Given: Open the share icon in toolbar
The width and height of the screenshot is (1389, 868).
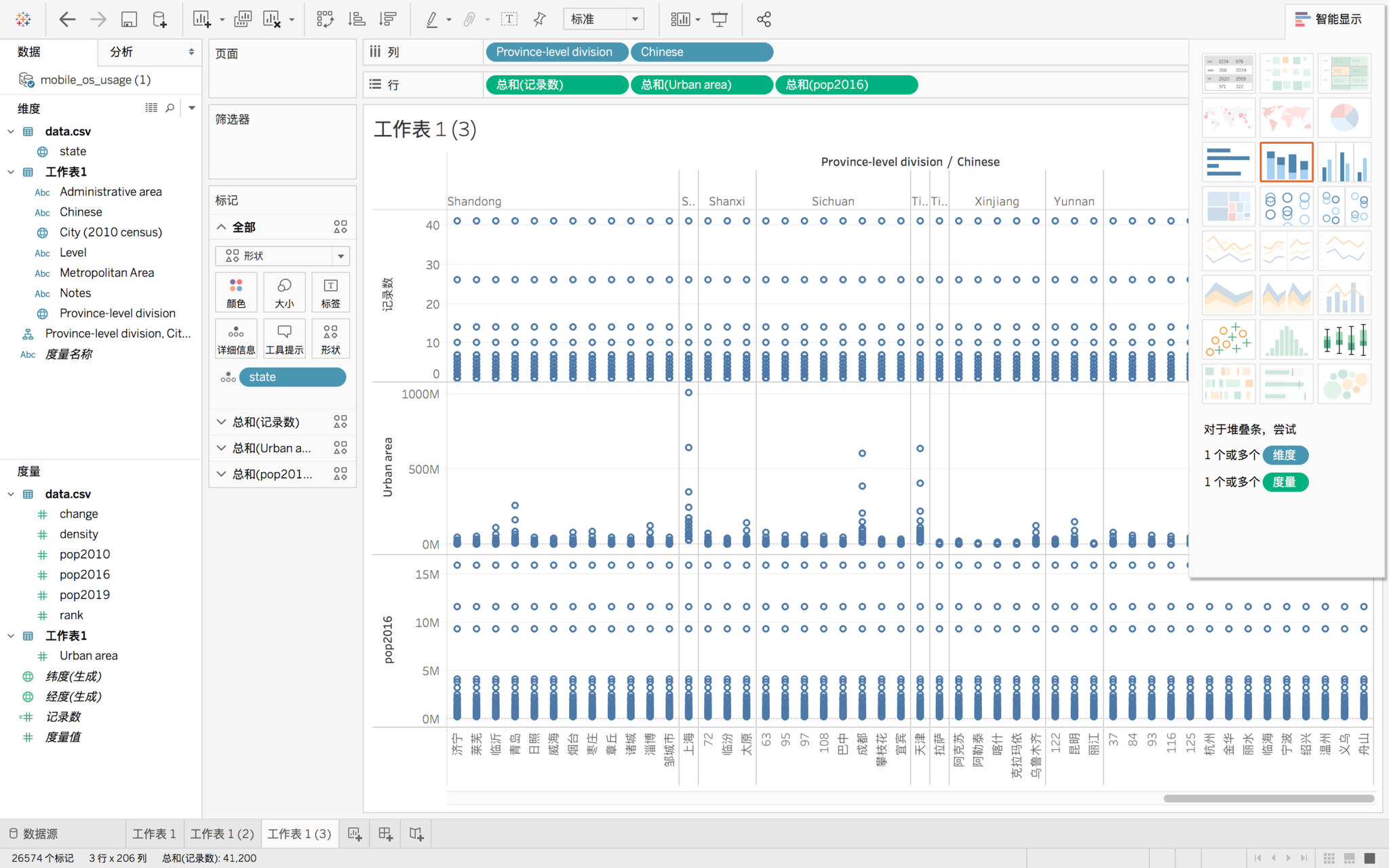Looking at the screenshot, I should pyautogui.click(x=764, y=19).
